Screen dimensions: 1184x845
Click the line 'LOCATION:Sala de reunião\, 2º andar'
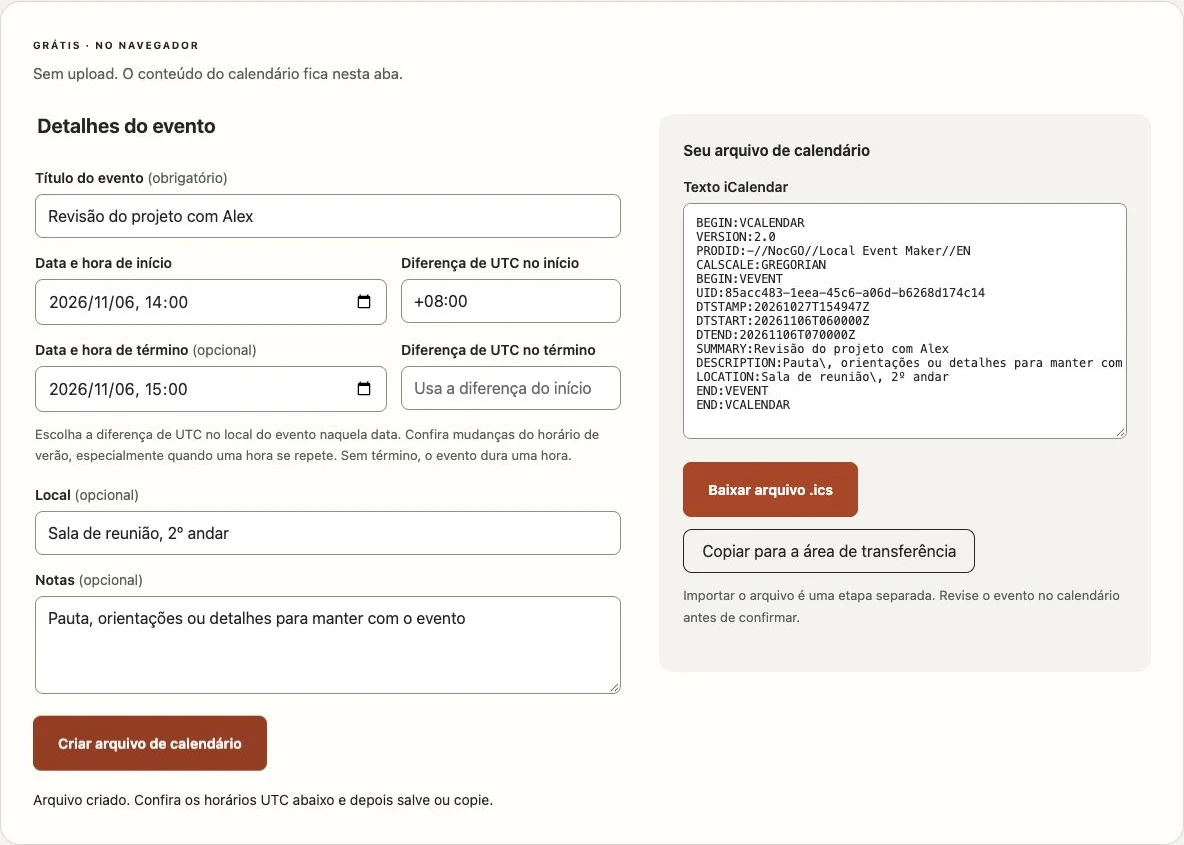pyautogui.click(x=822, y=377)
